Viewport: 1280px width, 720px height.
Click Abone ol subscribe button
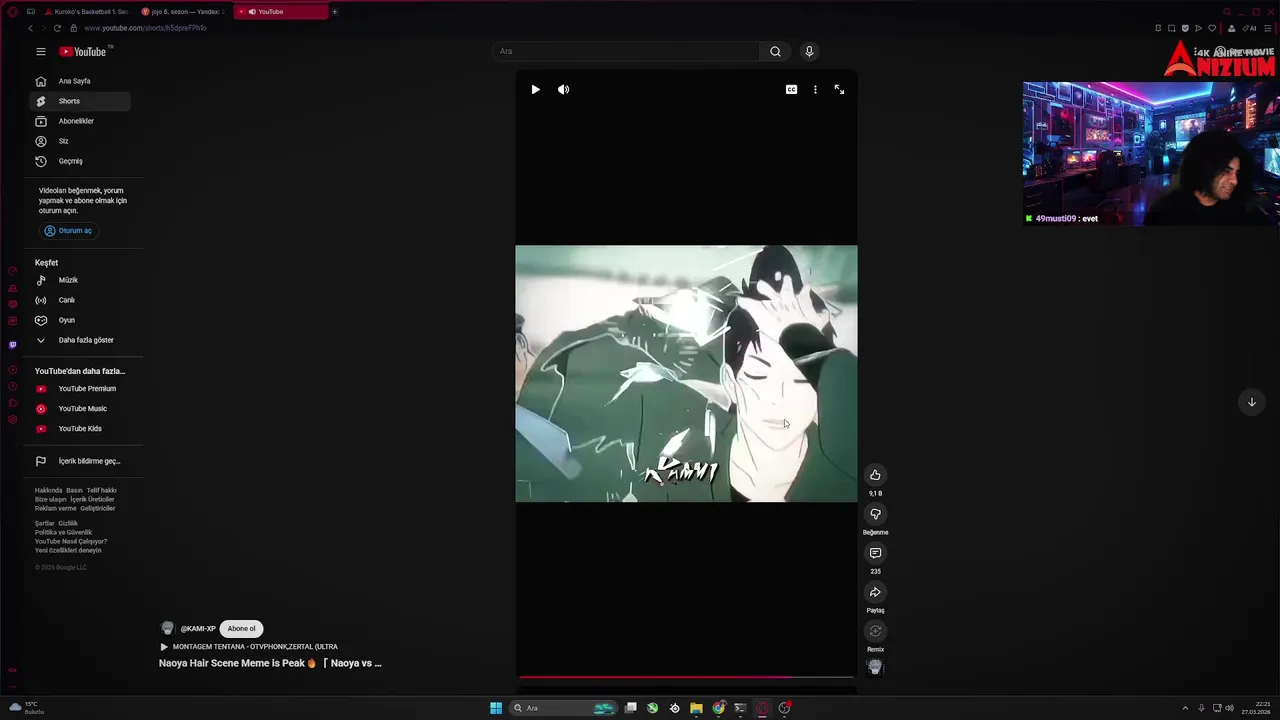coord(241,629)
